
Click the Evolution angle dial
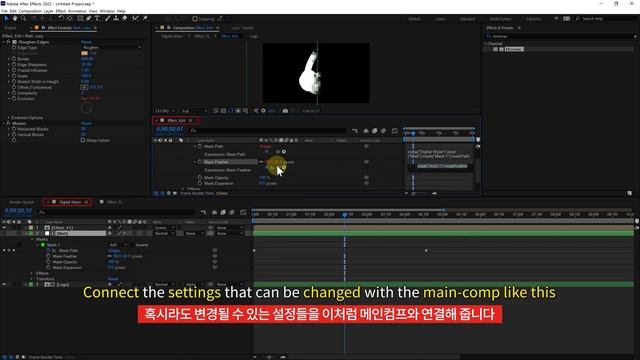[87, 108]
